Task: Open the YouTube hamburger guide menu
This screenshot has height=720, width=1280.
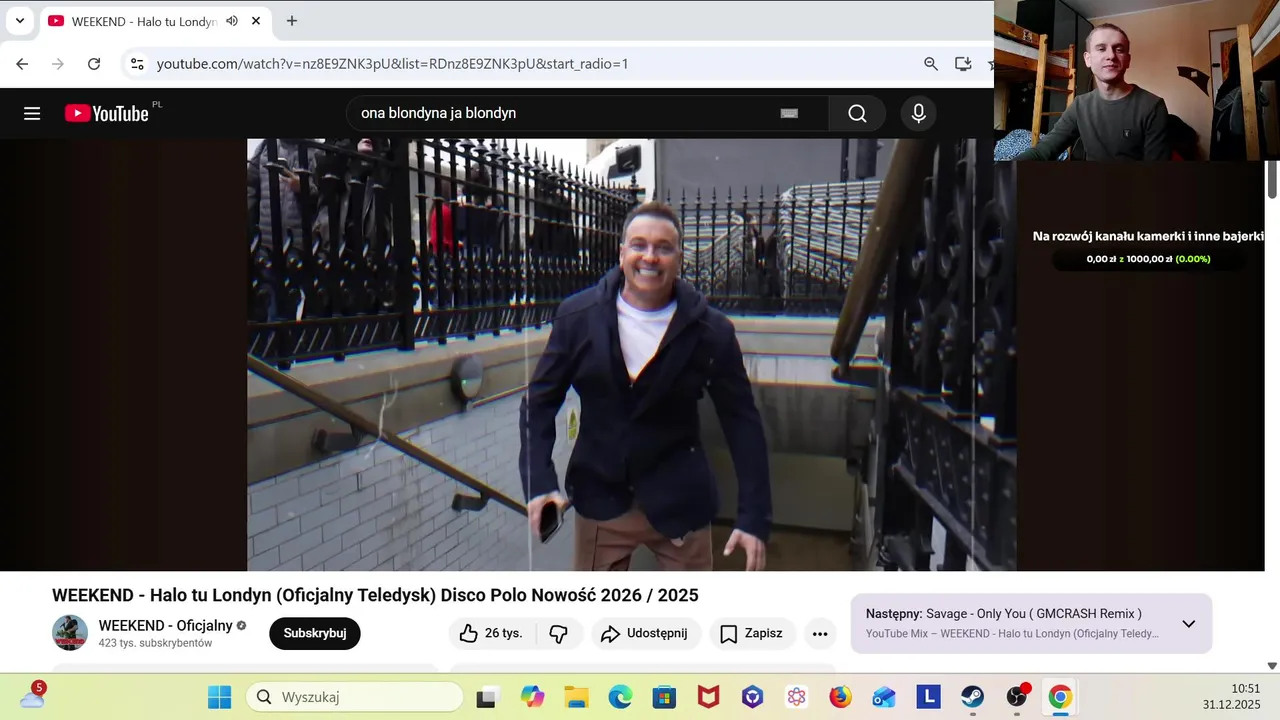Action: (x=32, y=113)
